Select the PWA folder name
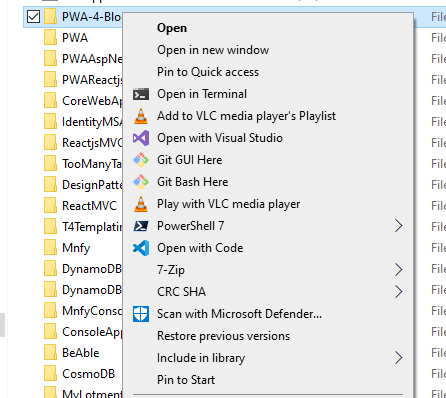Screen dimensions: 446x398 pos(75,38)
